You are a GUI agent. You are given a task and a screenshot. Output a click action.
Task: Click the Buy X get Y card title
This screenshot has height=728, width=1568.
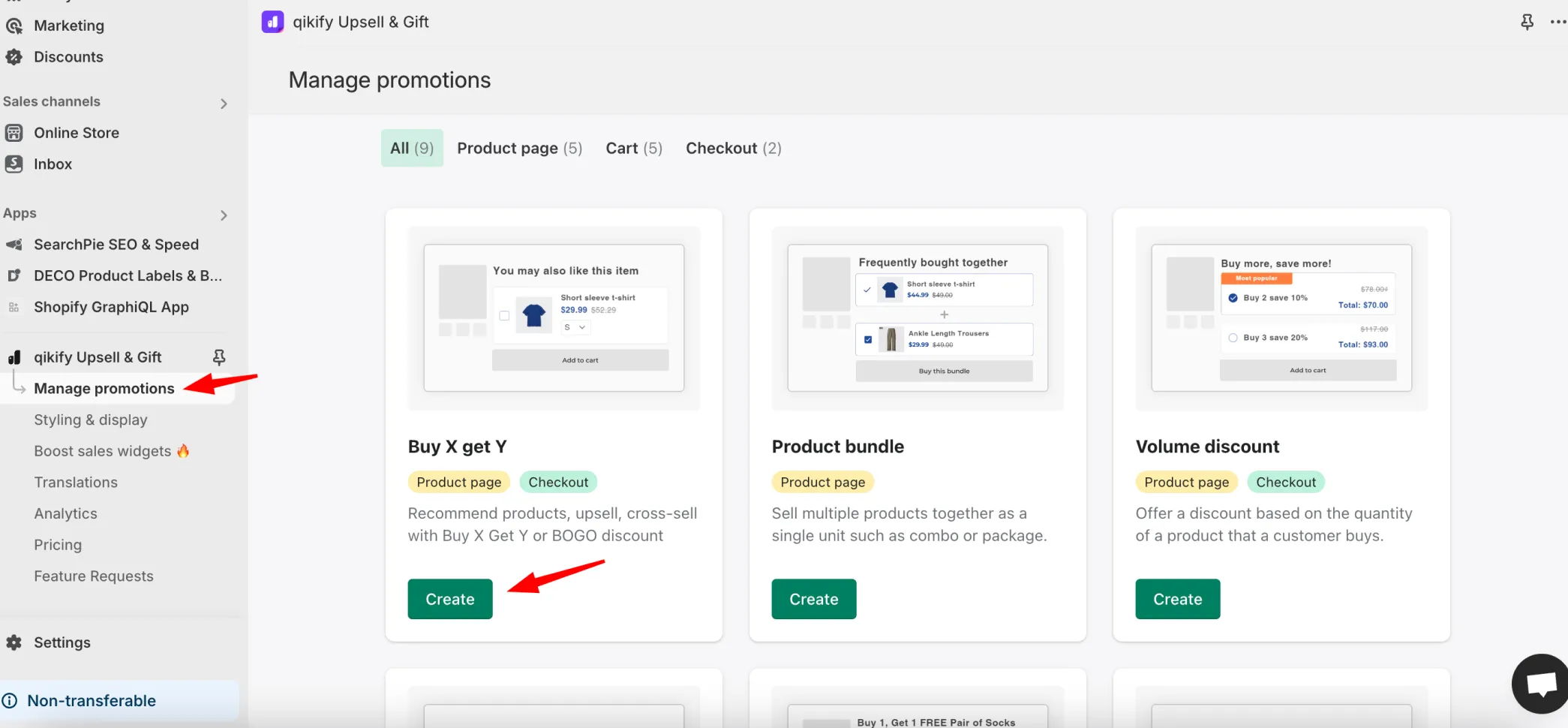[x=458, y=447]
